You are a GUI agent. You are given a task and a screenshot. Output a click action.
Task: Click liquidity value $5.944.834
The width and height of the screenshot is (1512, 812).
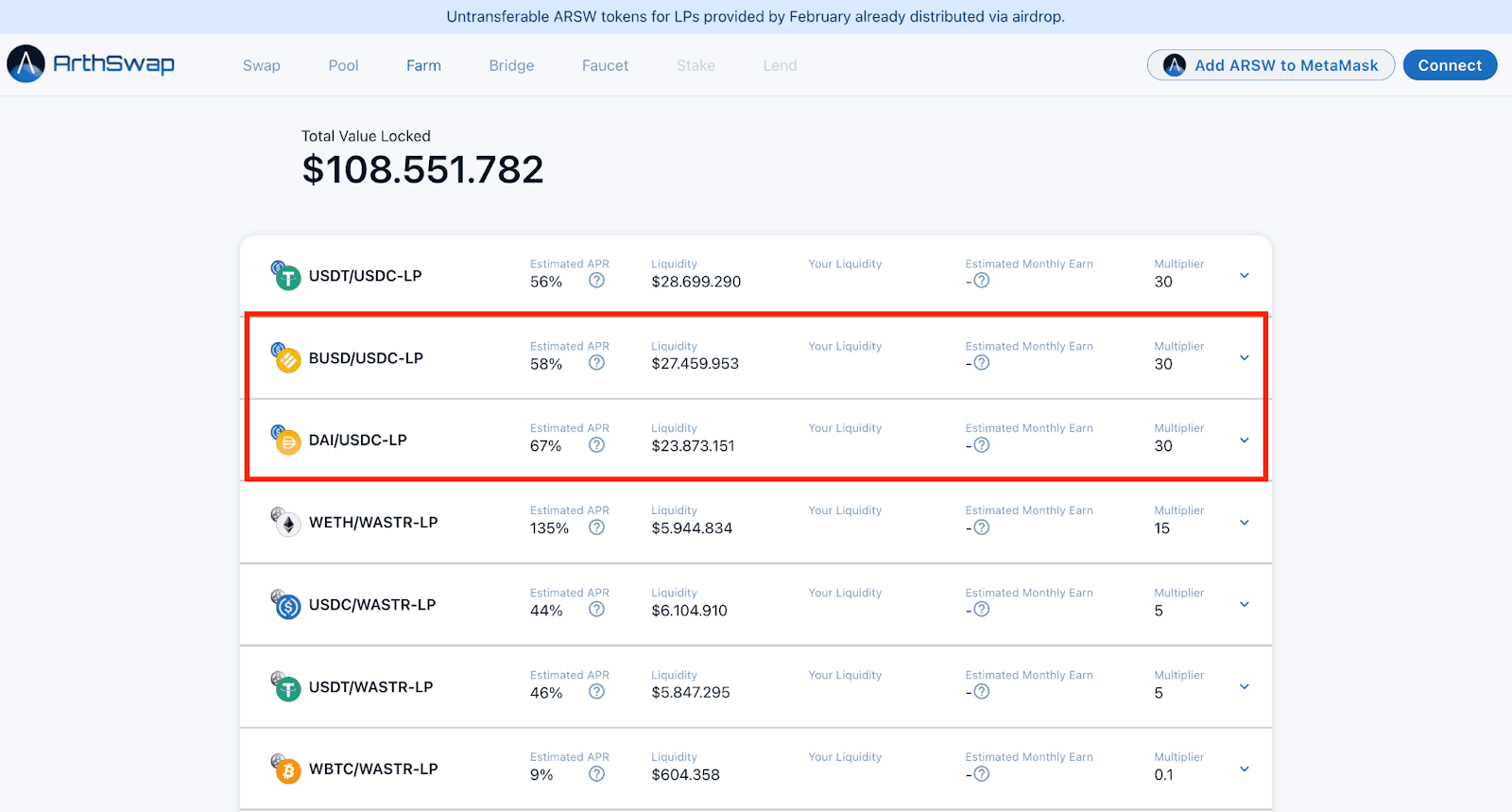pyautogui.click(x=692, y=528)
